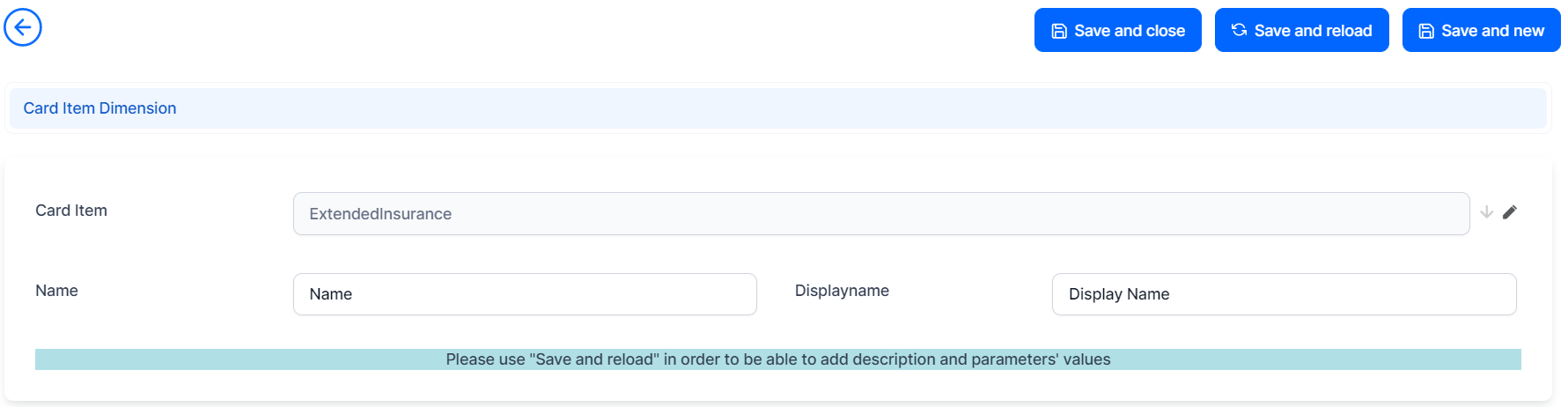Click the pencil edit icon beside Card Item
Image resolution: width=1568 pixels, height=407 pixels.
pyautogui.click(x=1510, y=212)
